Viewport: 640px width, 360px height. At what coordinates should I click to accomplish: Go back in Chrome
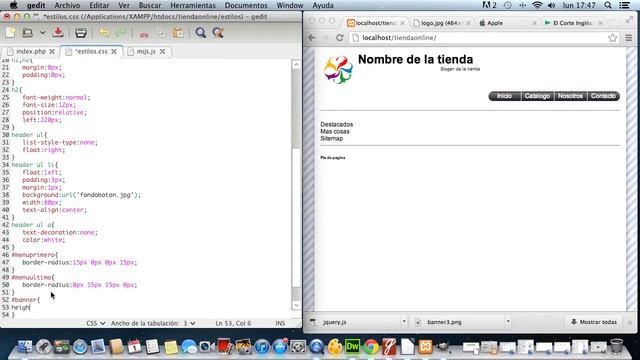(312, 38)
